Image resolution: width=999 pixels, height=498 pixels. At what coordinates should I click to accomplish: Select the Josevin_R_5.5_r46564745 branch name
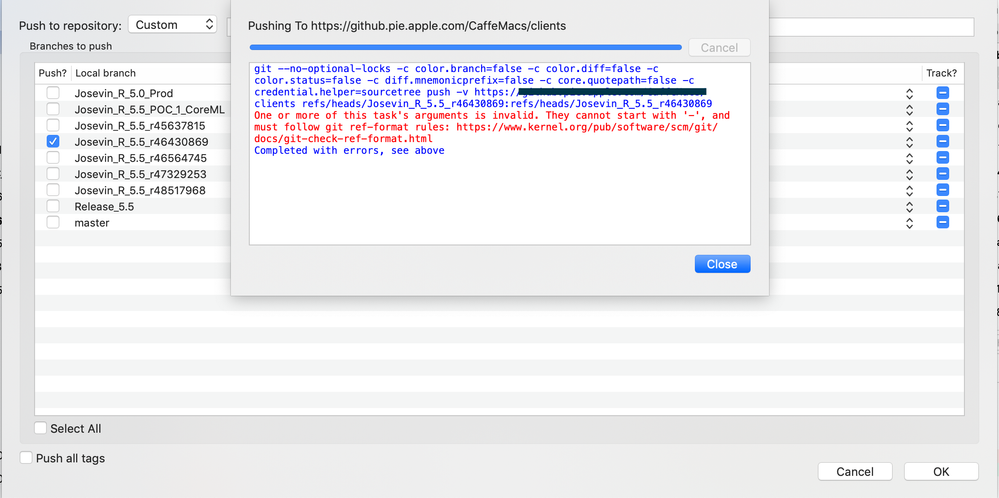point(140,158)
